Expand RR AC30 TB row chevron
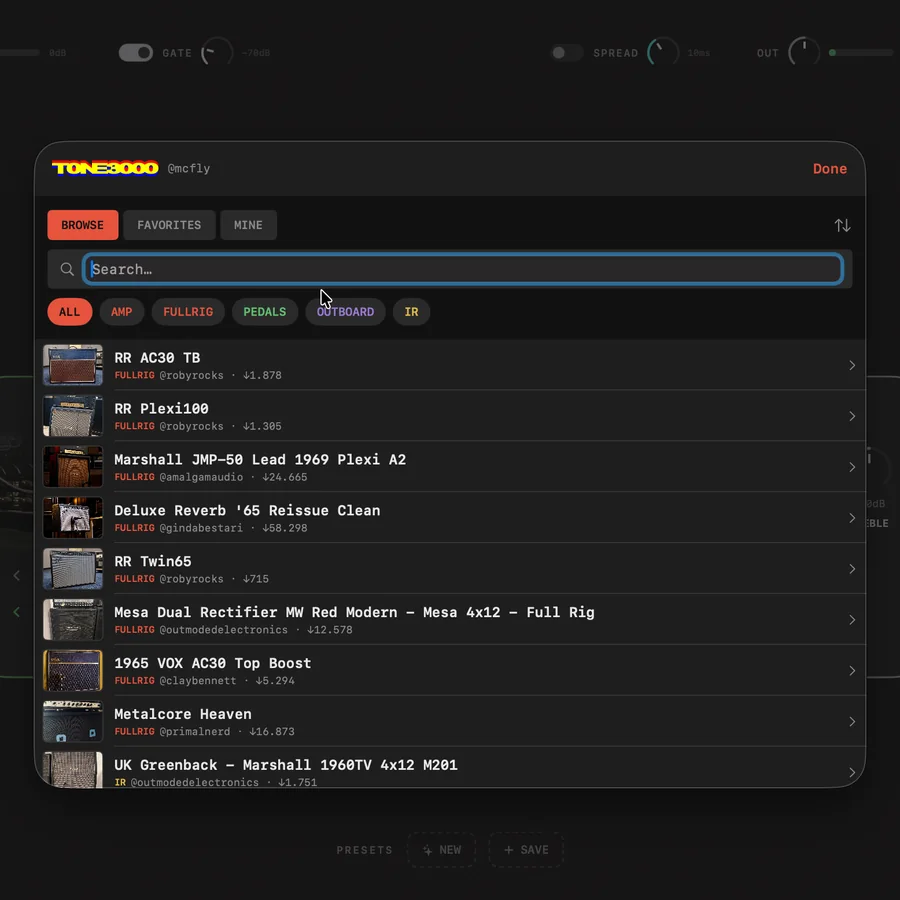This screenshot has width=900, height=900. (x=852, y=365)
